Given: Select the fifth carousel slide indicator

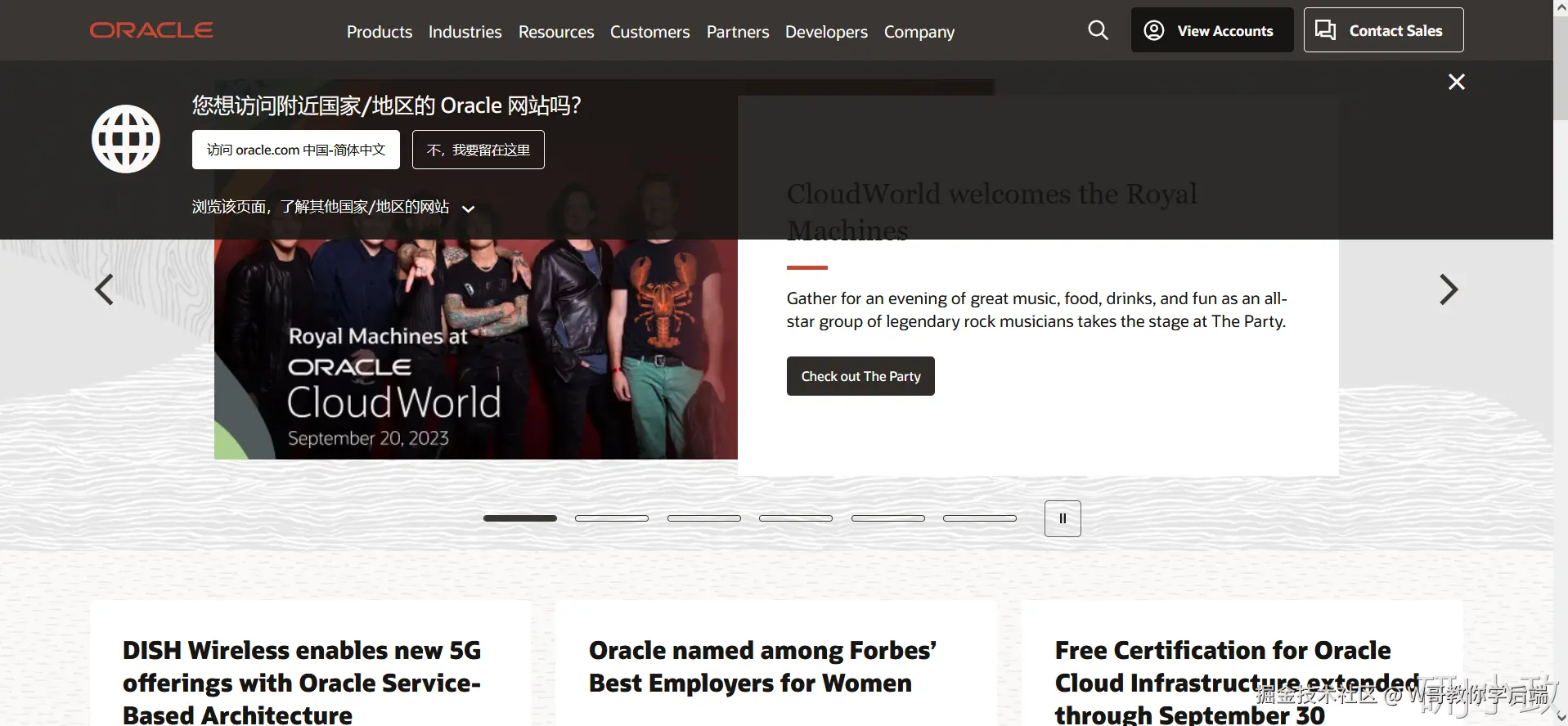Looking at the screenshot, I should (888, 518).
